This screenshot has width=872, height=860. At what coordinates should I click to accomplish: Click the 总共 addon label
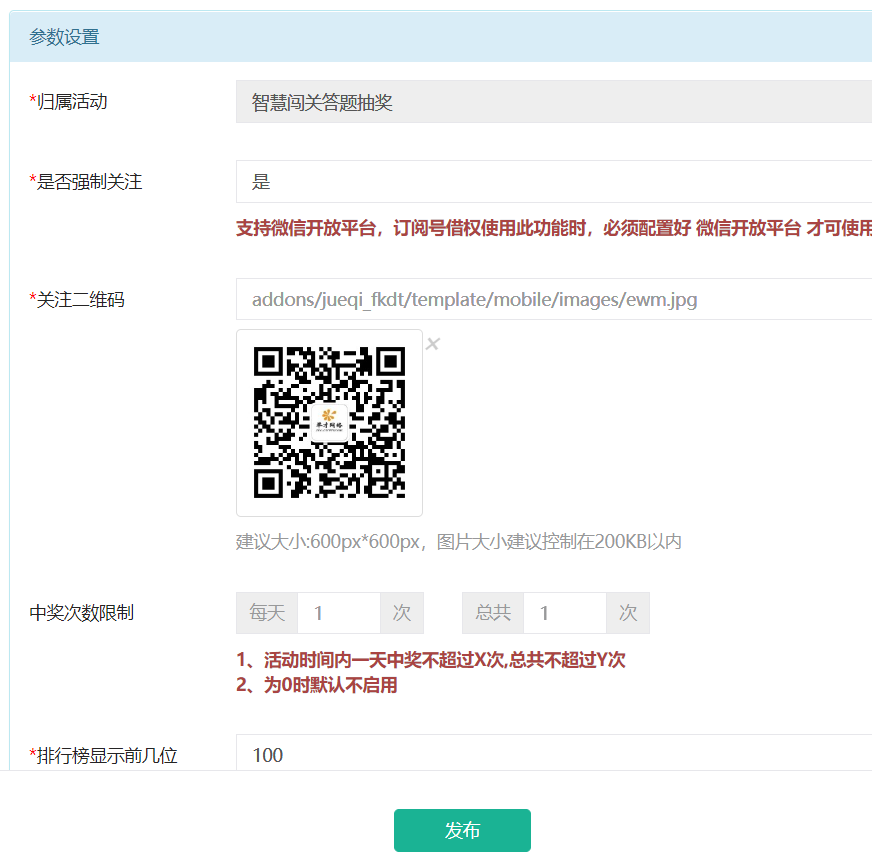(493, 613)
